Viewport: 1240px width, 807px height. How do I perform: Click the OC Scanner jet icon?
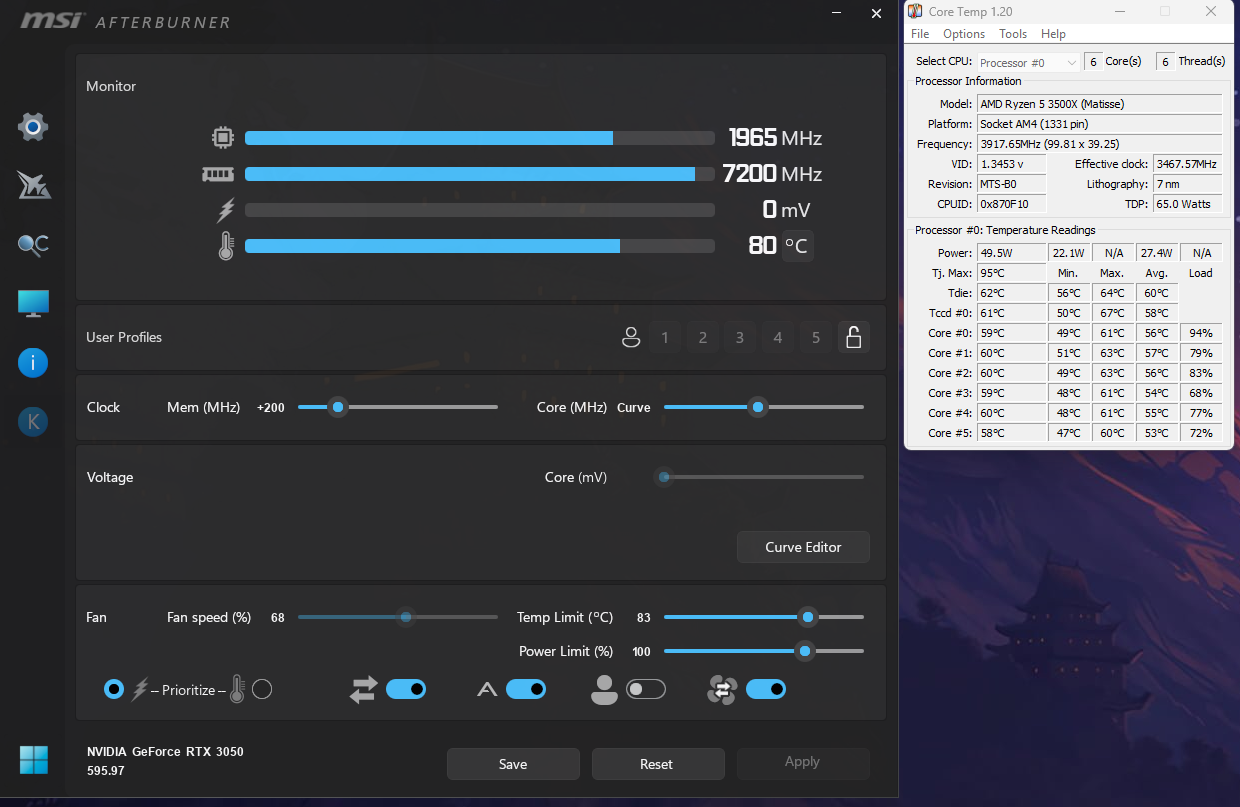click(33, 185)
